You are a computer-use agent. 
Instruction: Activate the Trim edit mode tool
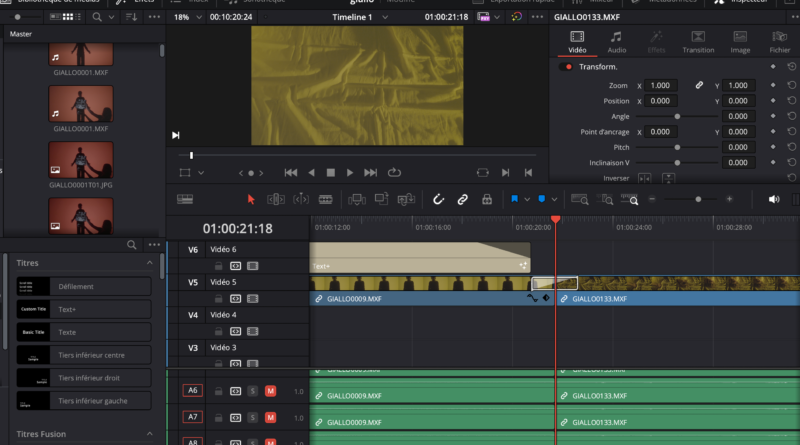pos(276,199)
